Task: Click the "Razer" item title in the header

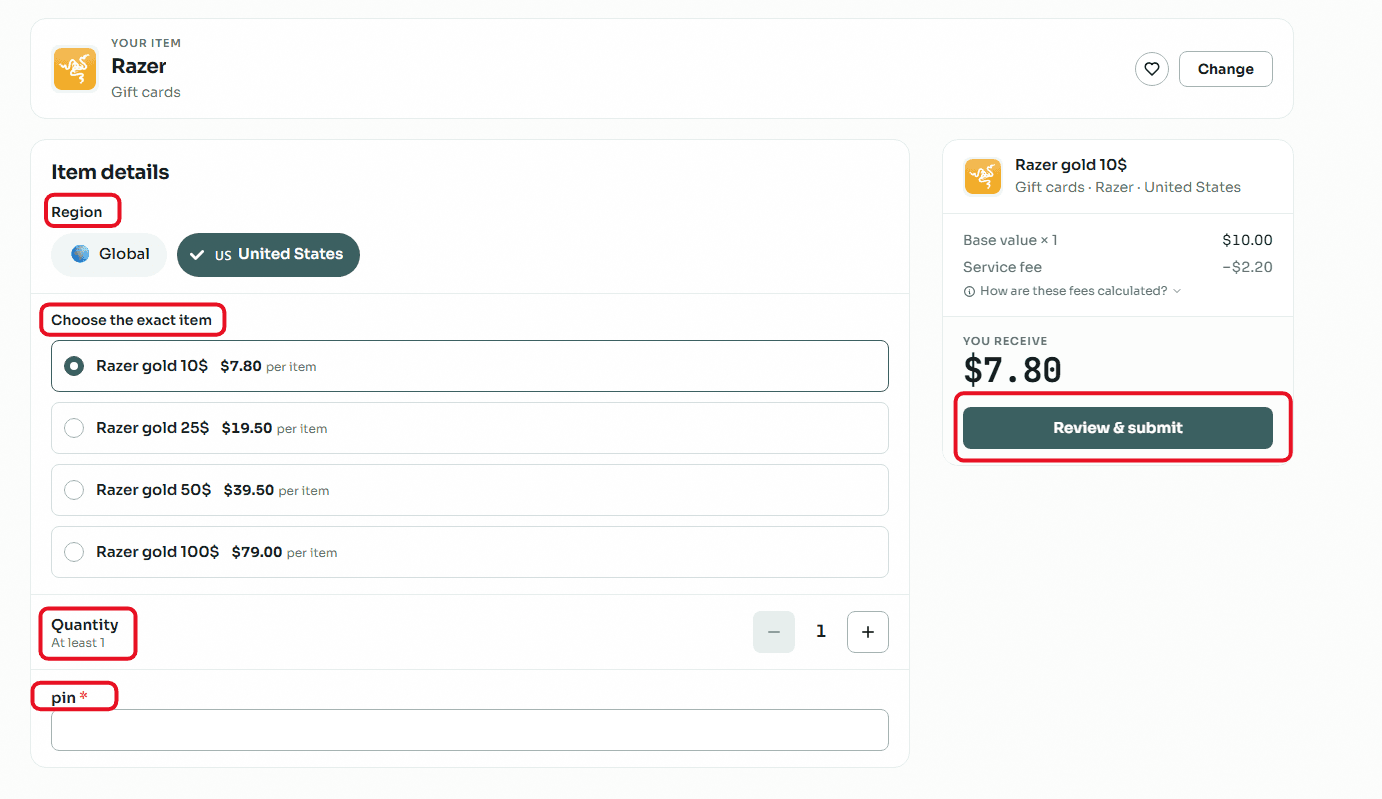Action: point(139,66)
